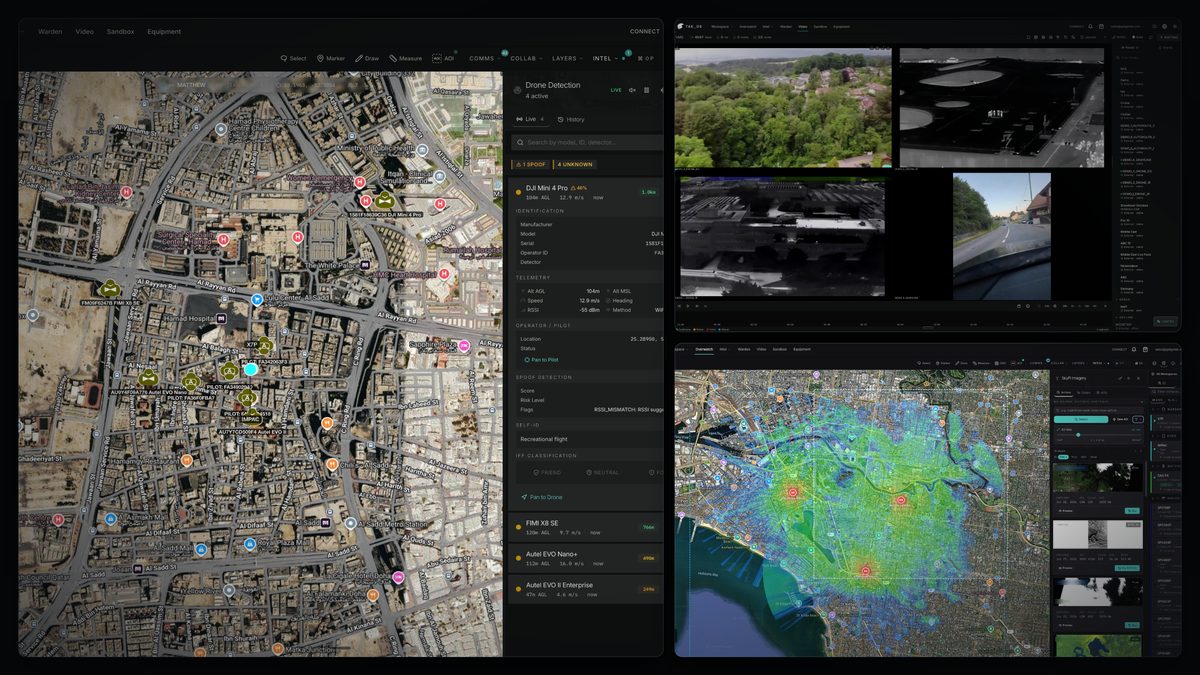1200x675 pixels.
Task: Select the Live tab in Drone Detection
Action: (530, 119)
